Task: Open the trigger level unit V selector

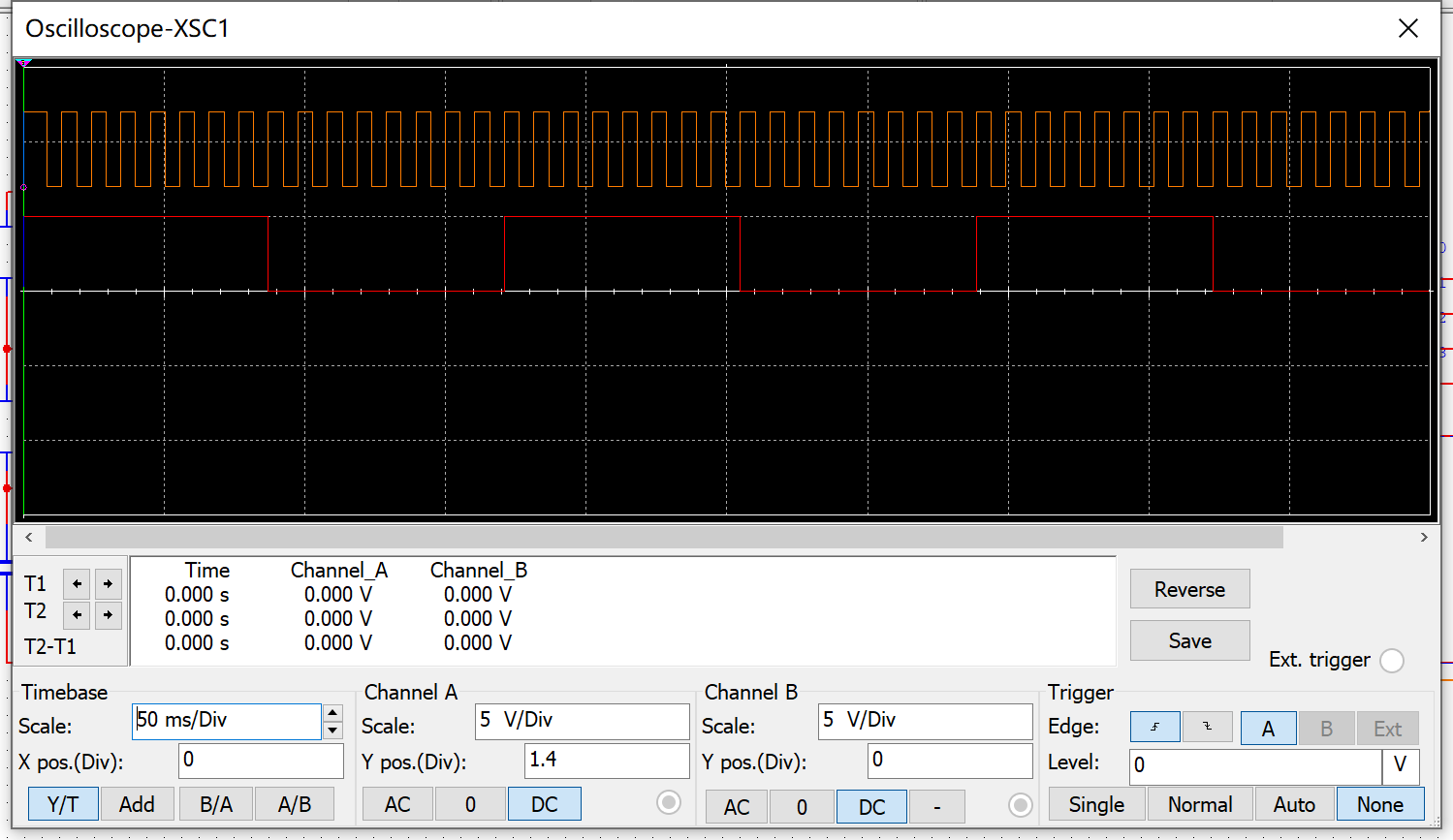Action: point(1401,766)
